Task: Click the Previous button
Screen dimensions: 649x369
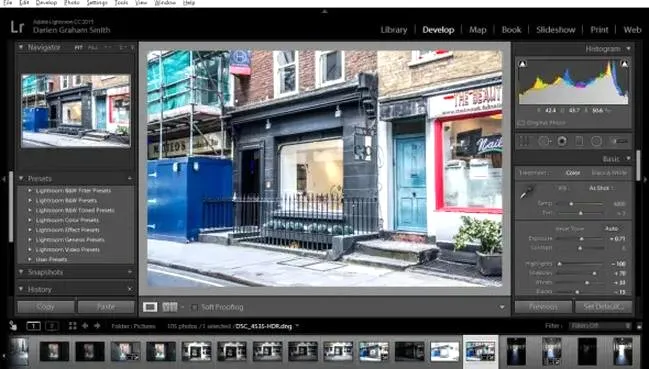Action: [x=543, y=307]
